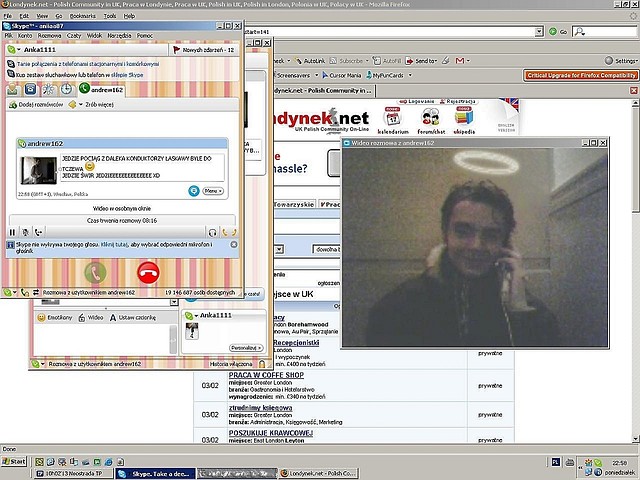Image resolution: width=640 pixels, height=480 pixels.
Task: Open the Narzędzia menu in Skype
Action: 119,36
